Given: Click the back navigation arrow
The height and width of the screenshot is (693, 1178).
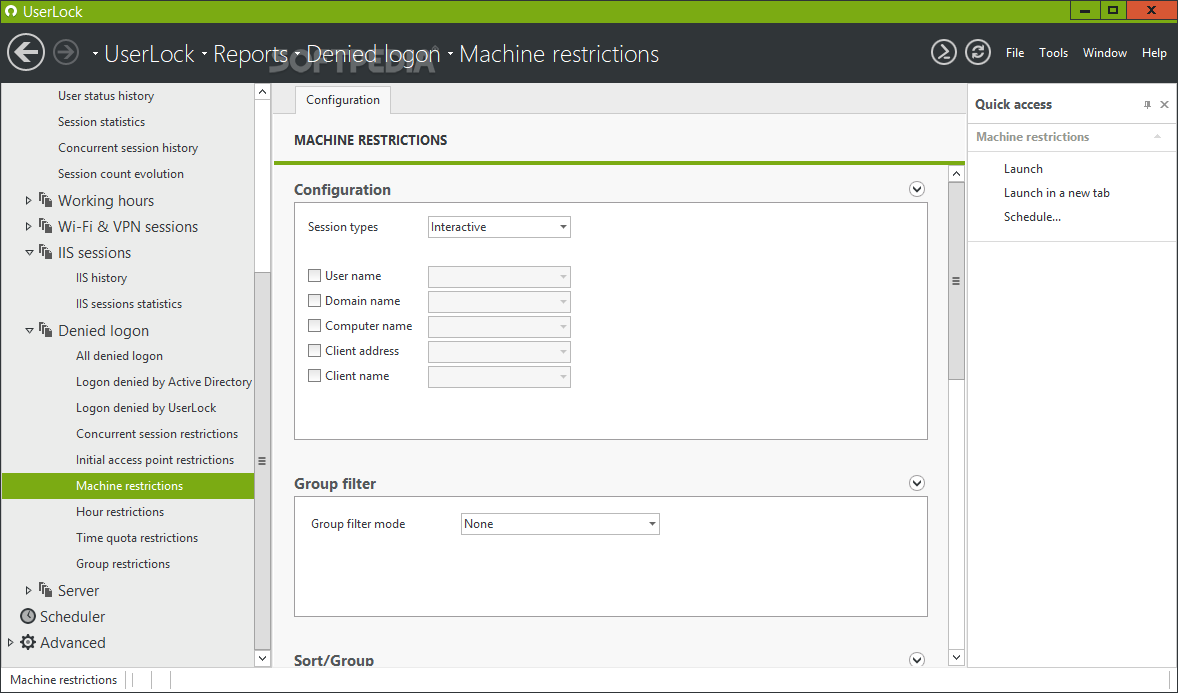Looking at the screenshot, I should (x=26, y=53).
